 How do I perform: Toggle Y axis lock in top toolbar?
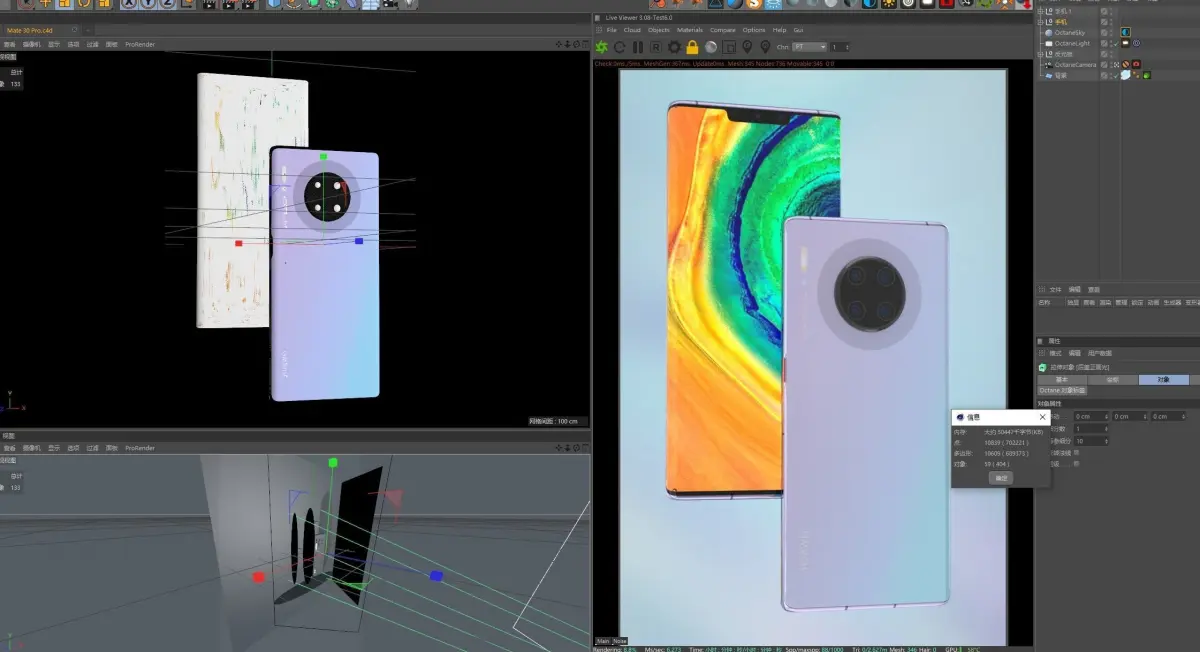(x=148, y=3)
